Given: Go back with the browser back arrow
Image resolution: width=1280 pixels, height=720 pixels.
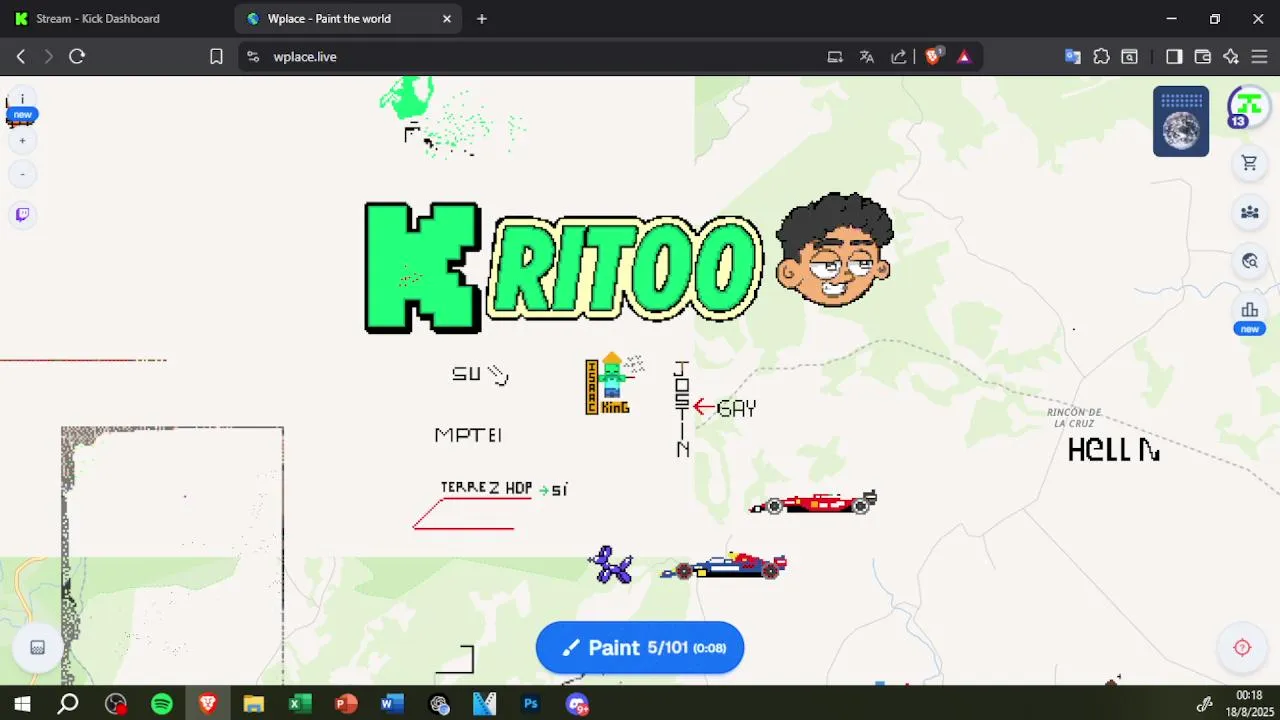Looking at the screenshot, I should pos(20,57).
